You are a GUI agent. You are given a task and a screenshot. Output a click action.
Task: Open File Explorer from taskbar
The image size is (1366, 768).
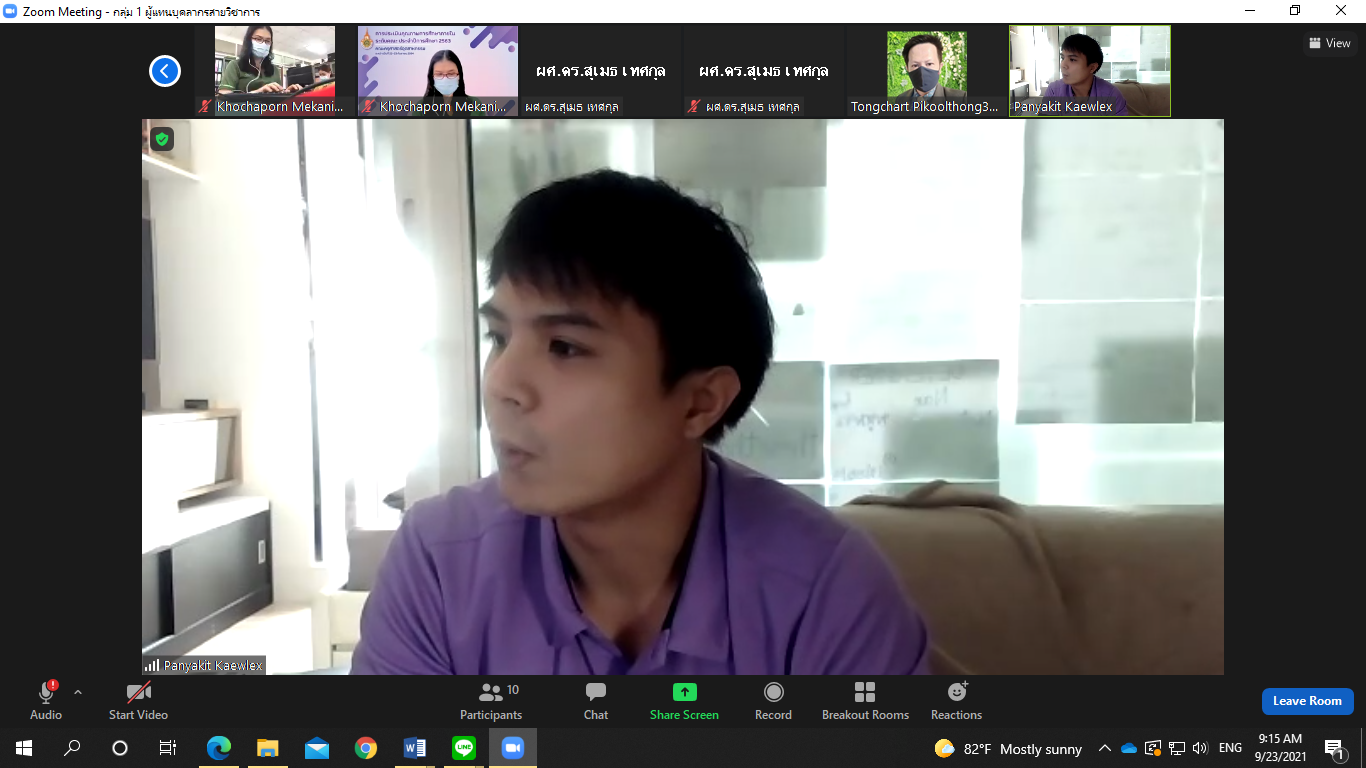pyautogui.click(x=267, y=748)
